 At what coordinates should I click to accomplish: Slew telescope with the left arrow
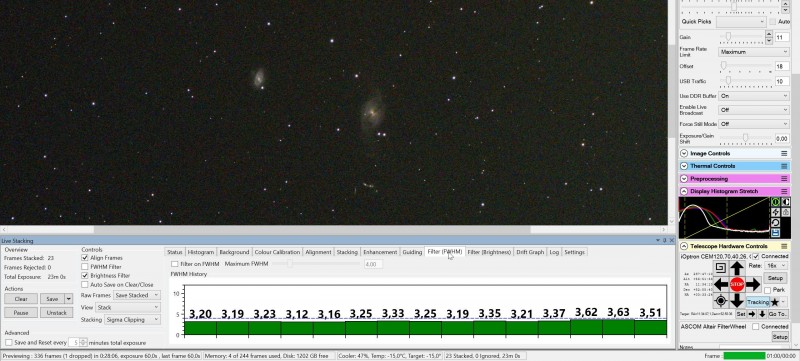(721, 284)
